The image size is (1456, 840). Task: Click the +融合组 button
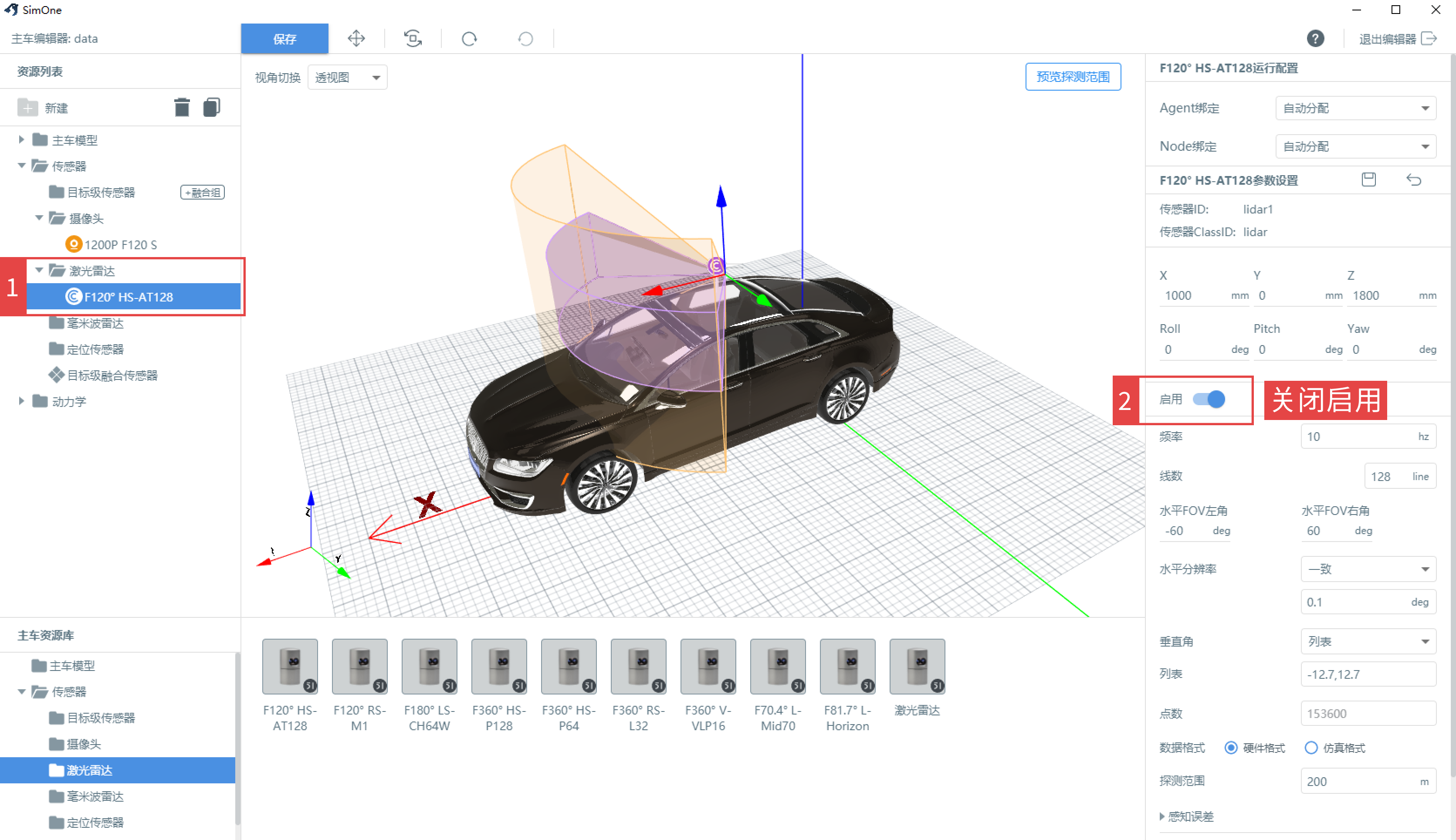click(203, 192)
